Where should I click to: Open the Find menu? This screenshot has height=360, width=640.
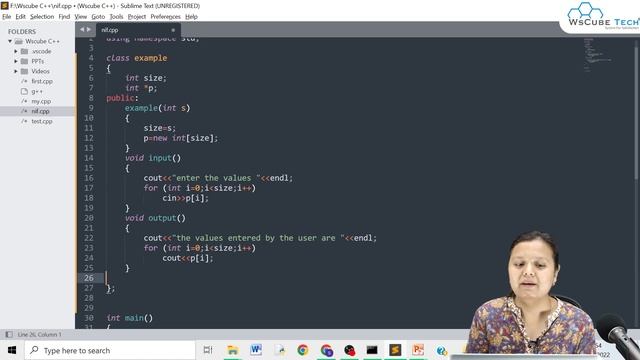[x=64, y=17]
